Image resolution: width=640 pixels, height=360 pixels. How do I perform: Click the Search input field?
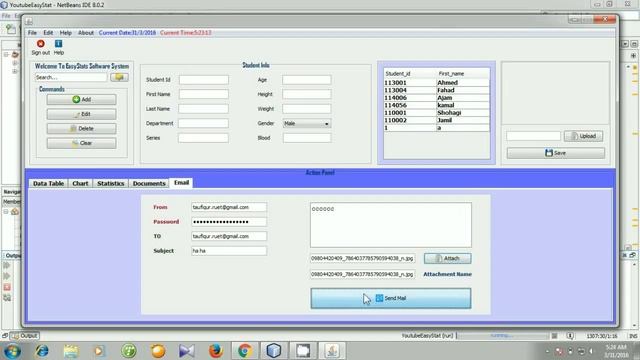click(x=71, y=77)
